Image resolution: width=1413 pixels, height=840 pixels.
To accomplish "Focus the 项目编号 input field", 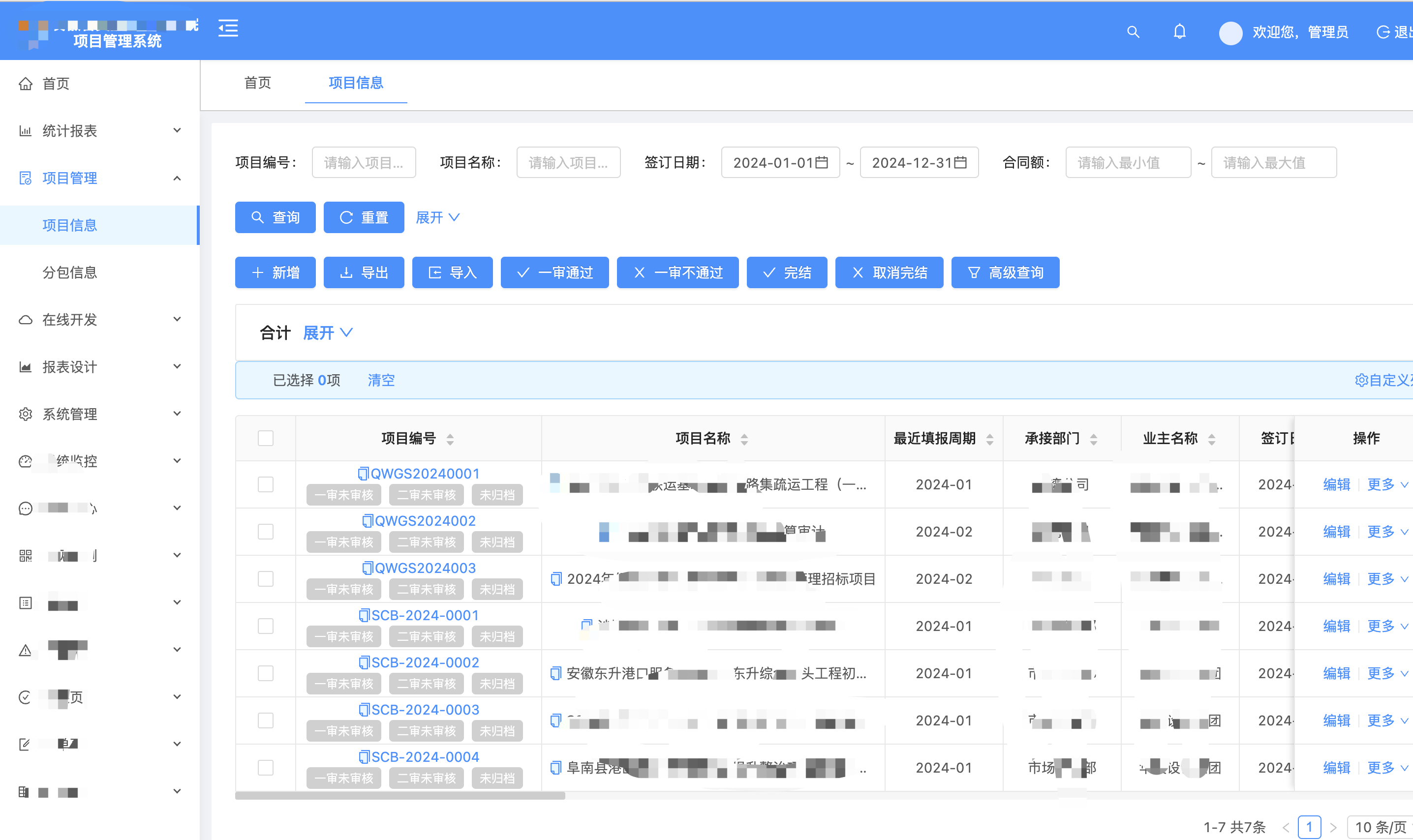I will 364,162.
